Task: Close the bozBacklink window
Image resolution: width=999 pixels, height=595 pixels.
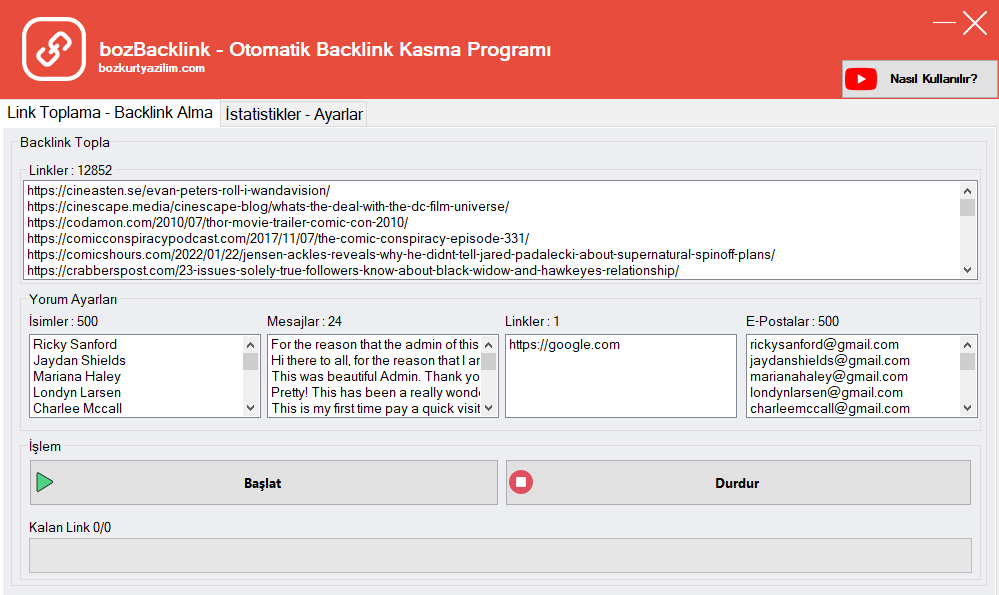Action: tap(975, 23)
